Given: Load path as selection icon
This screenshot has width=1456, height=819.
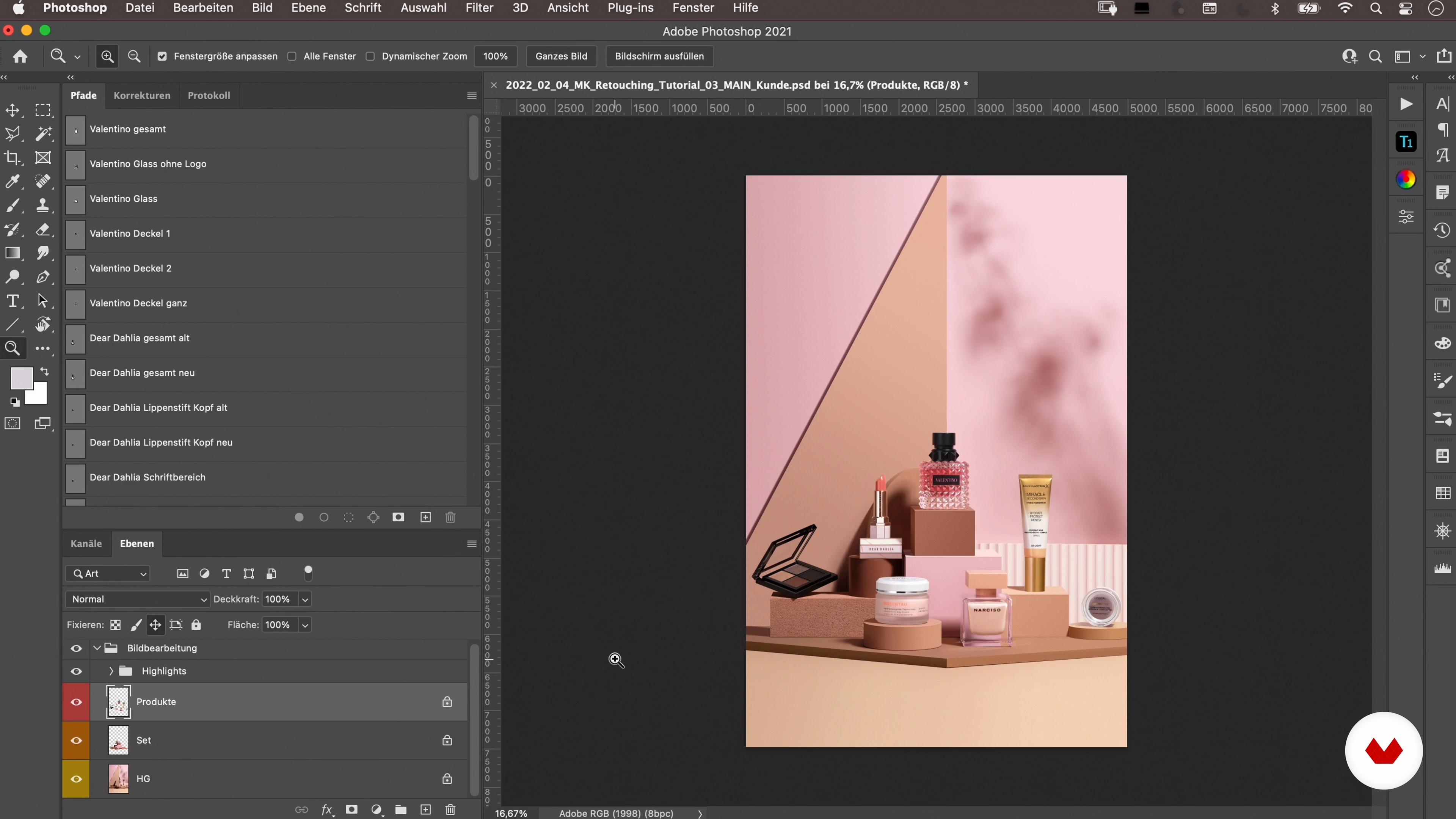Looking at the screenshot, I should pyautogui.click(x=349, y=517).
